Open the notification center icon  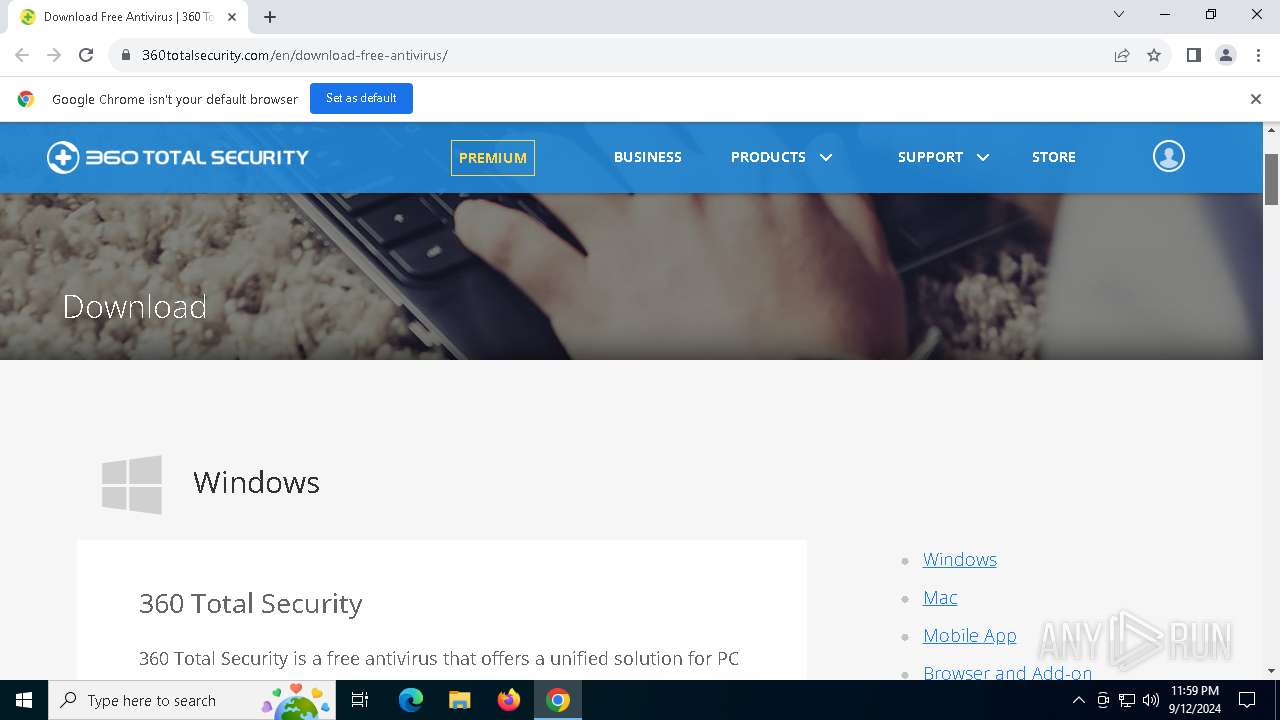[x=1247, y=700]
